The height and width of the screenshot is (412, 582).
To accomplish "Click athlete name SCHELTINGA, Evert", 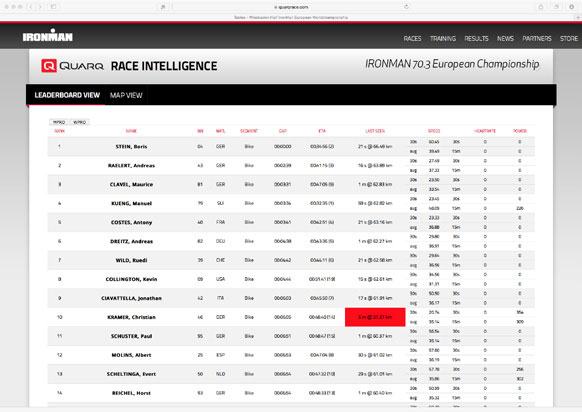I will point(131,374).
